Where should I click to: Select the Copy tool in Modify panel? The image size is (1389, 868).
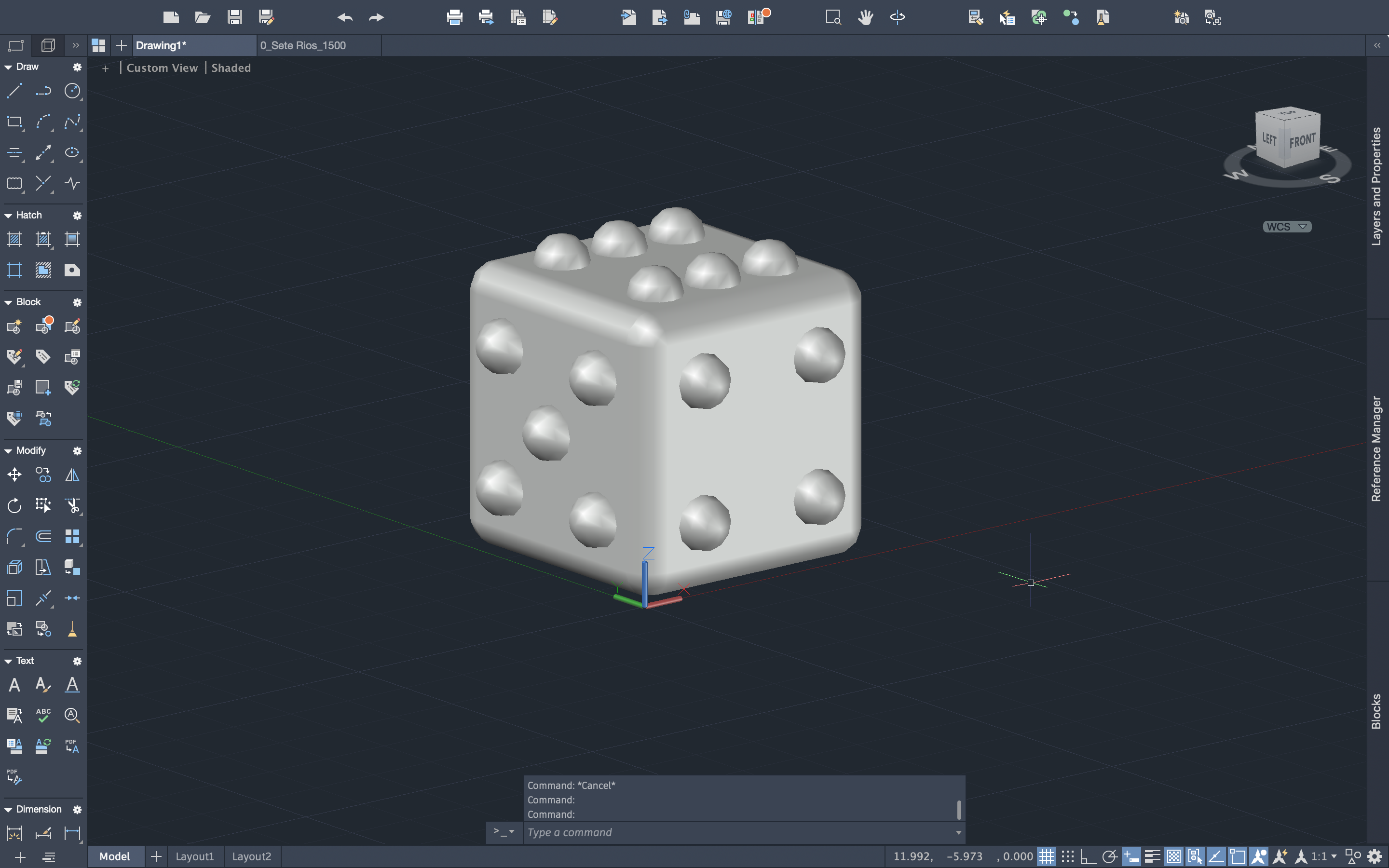pos(43,475)
